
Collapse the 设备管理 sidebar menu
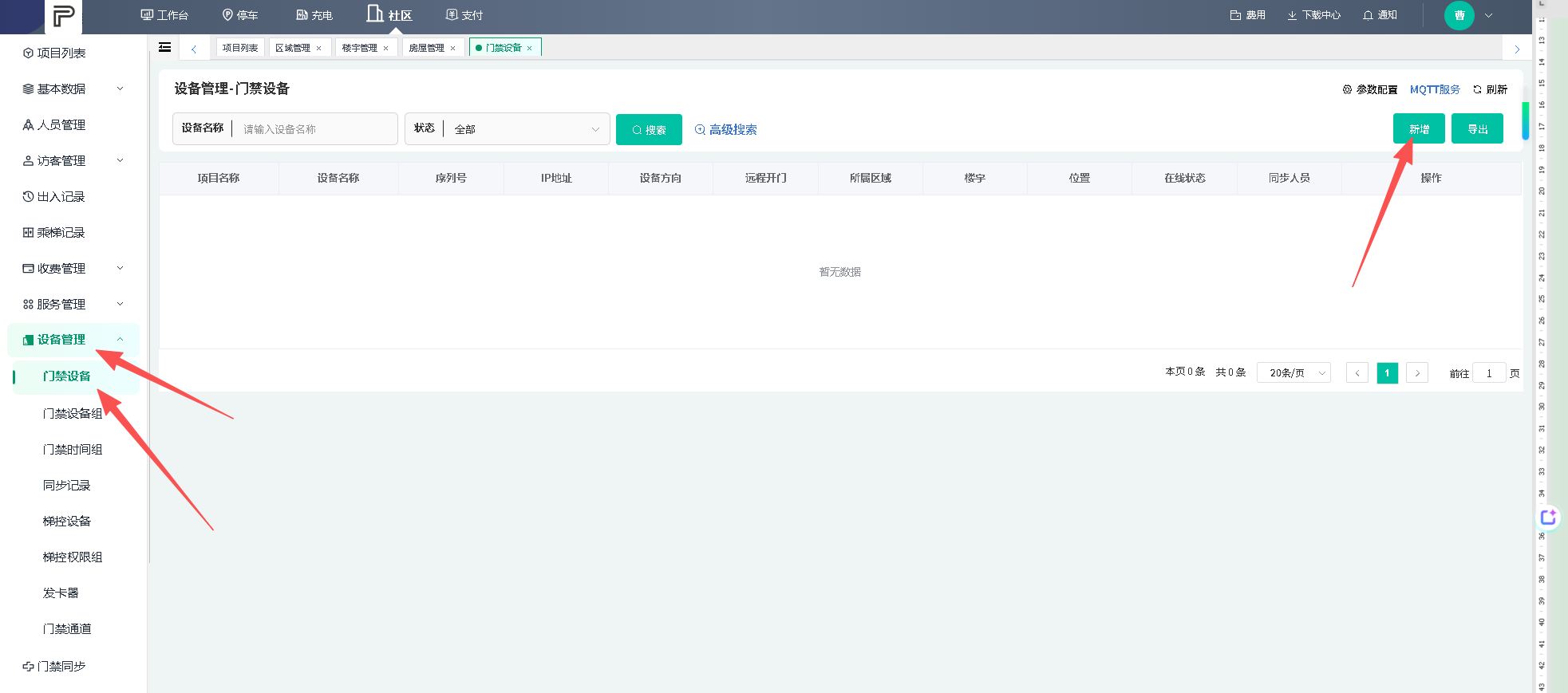[73, 340]
